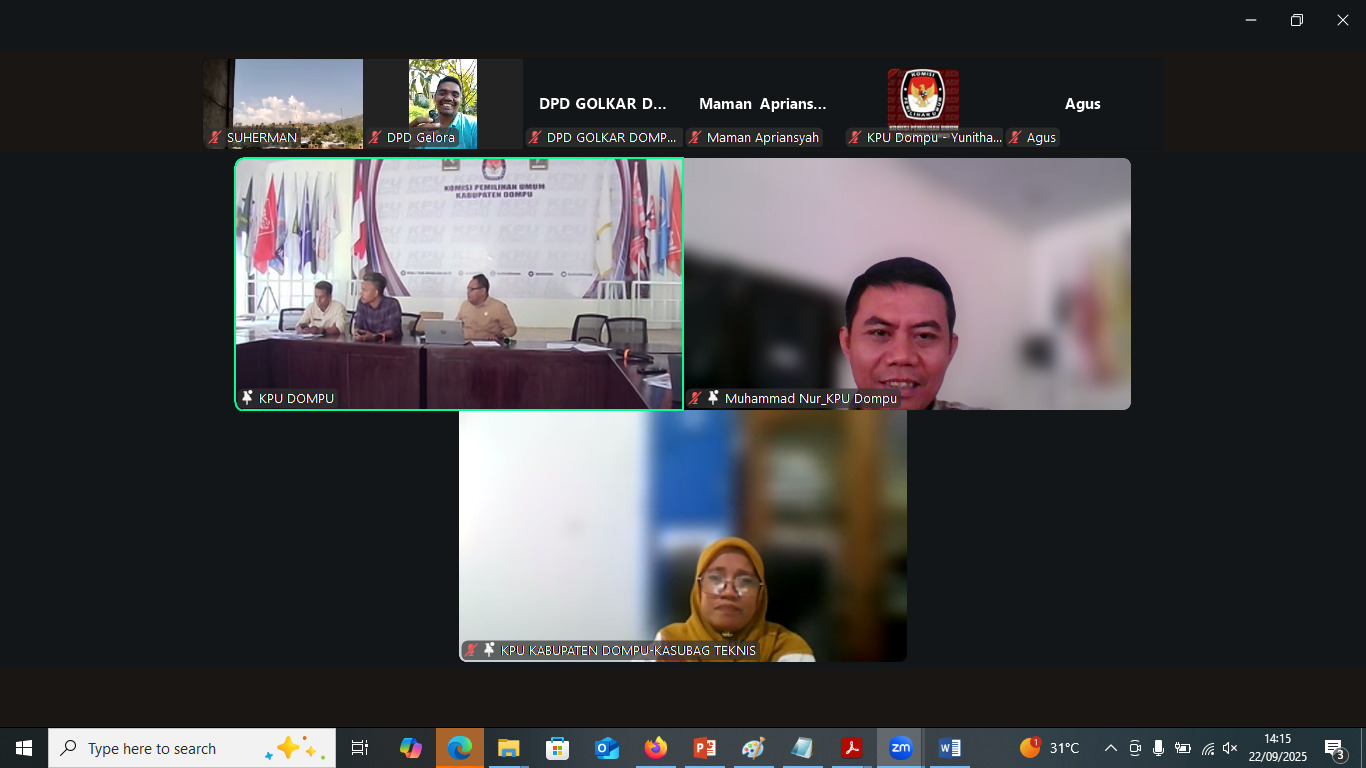Open Microsoft Word from the taskbar
Image resolution: width=1366 pixels, height=768 pixels.
(949, 748)
